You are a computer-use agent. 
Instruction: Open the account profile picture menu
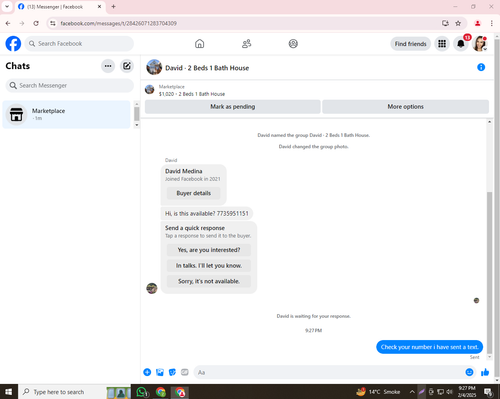click(x=480, y=44)
